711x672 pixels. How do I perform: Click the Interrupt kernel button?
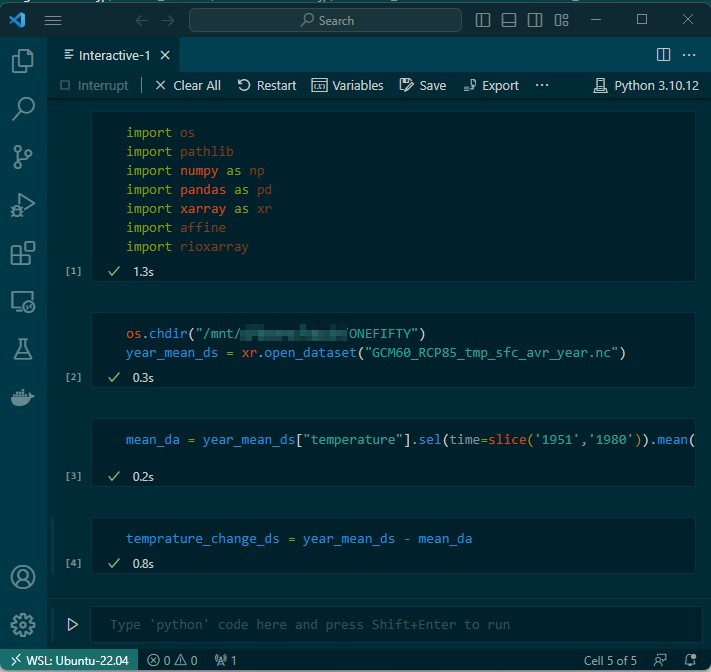pyautogui.click(x=94, y=85)
